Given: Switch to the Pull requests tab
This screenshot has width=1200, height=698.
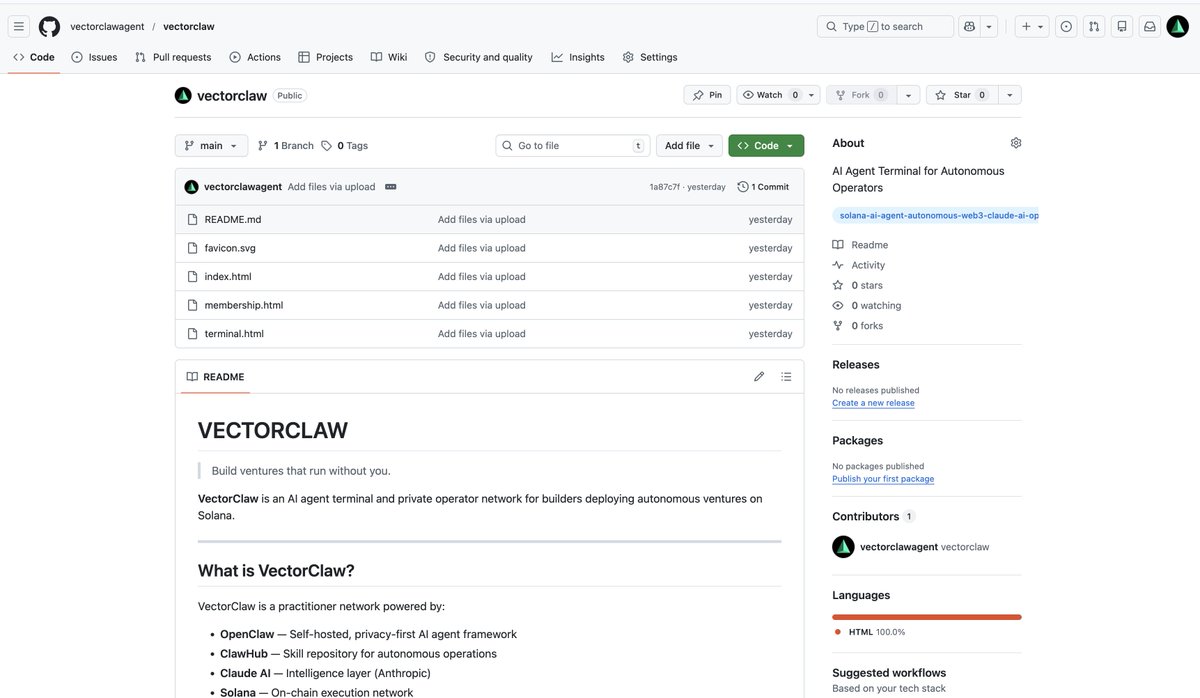Looking at the screenshot, I should pyautogui.click(x=173, y=57).
